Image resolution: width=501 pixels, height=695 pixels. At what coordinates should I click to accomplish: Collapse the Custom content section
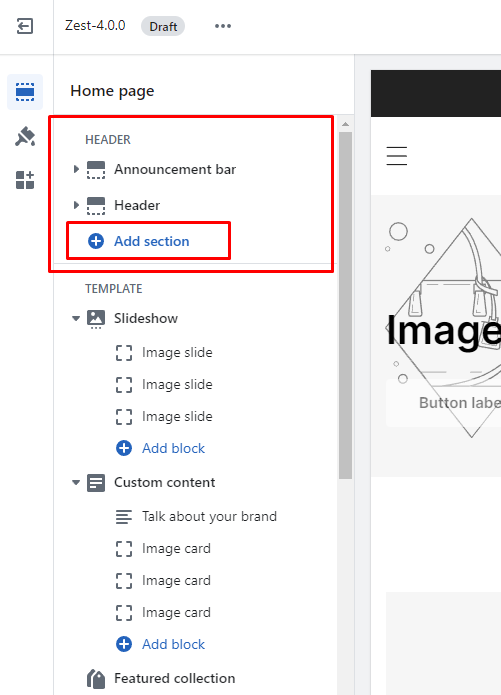pos(76,482)
